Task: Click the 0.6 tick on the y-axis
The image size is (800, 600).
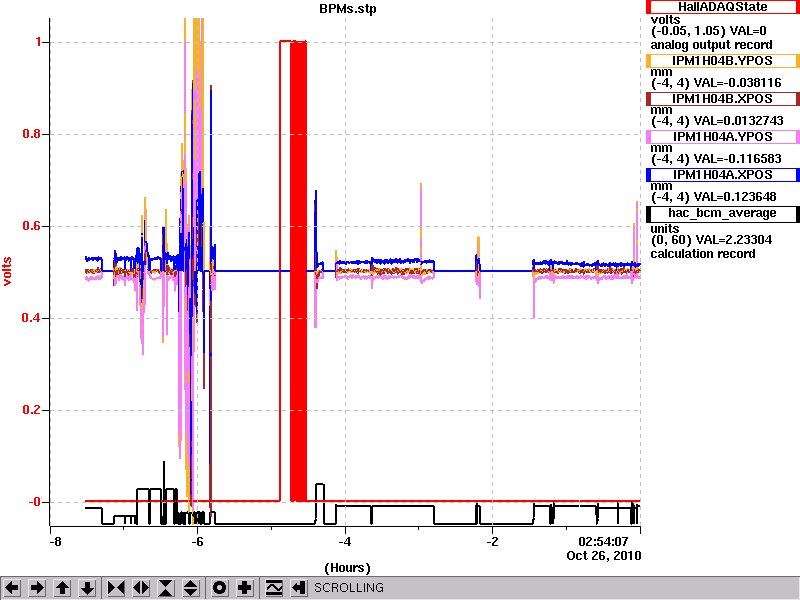Action: [x=33, y=226]
